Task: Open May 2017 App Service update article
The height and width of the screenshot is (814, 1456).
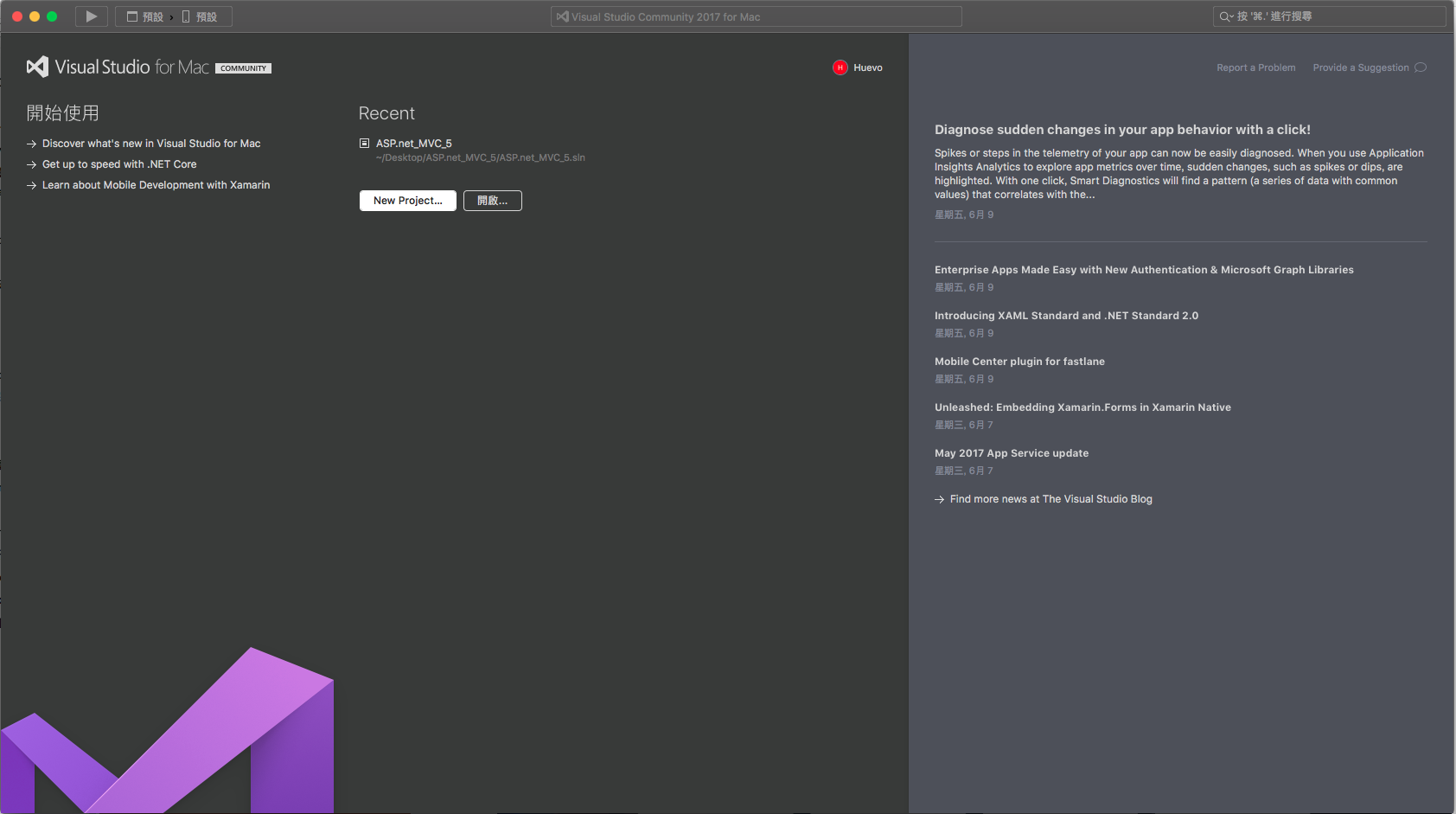Action: click(x=1012, y=453)
